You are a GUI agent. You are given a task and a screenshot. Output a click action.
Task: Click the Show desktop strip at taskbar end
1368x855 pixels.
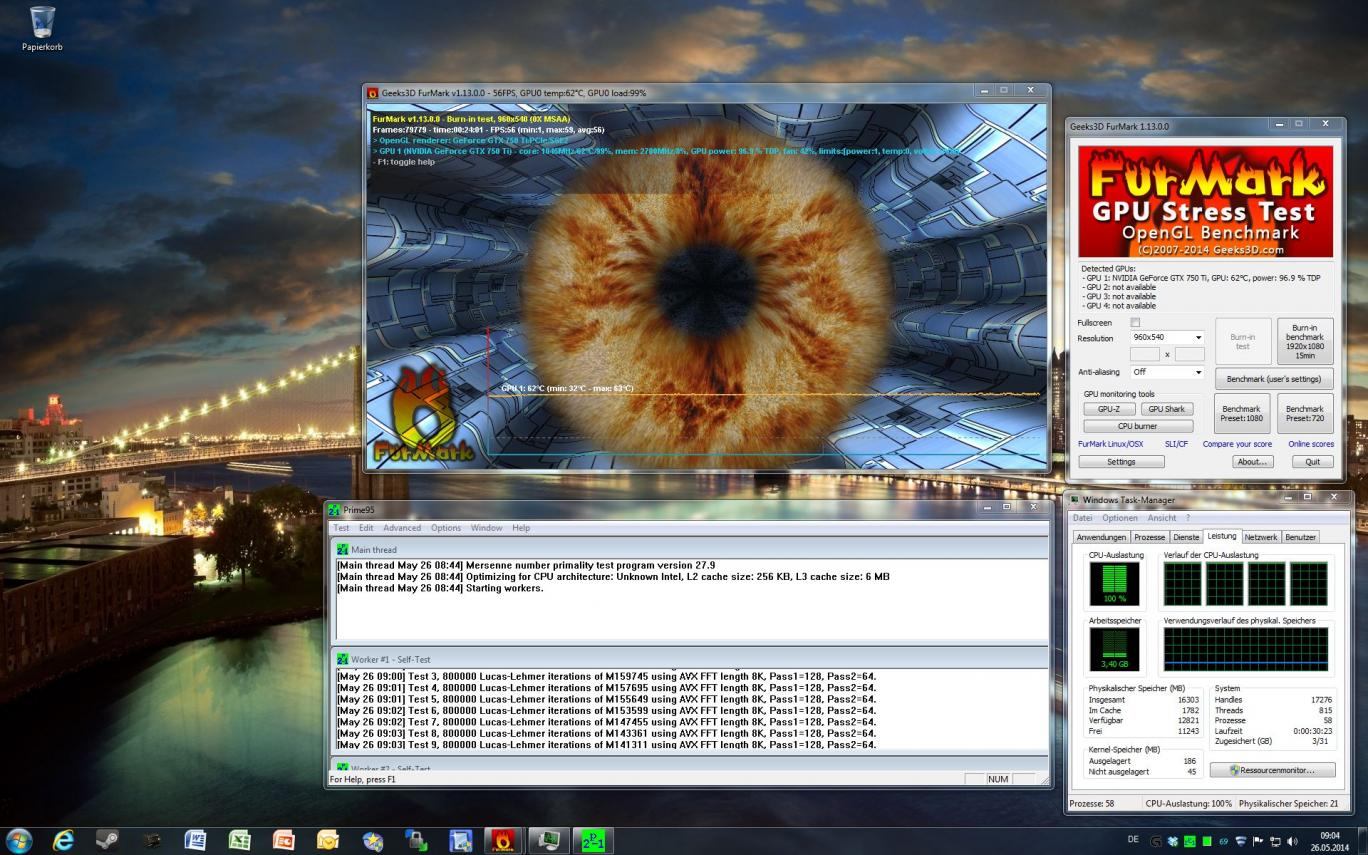pos(1361,841)
